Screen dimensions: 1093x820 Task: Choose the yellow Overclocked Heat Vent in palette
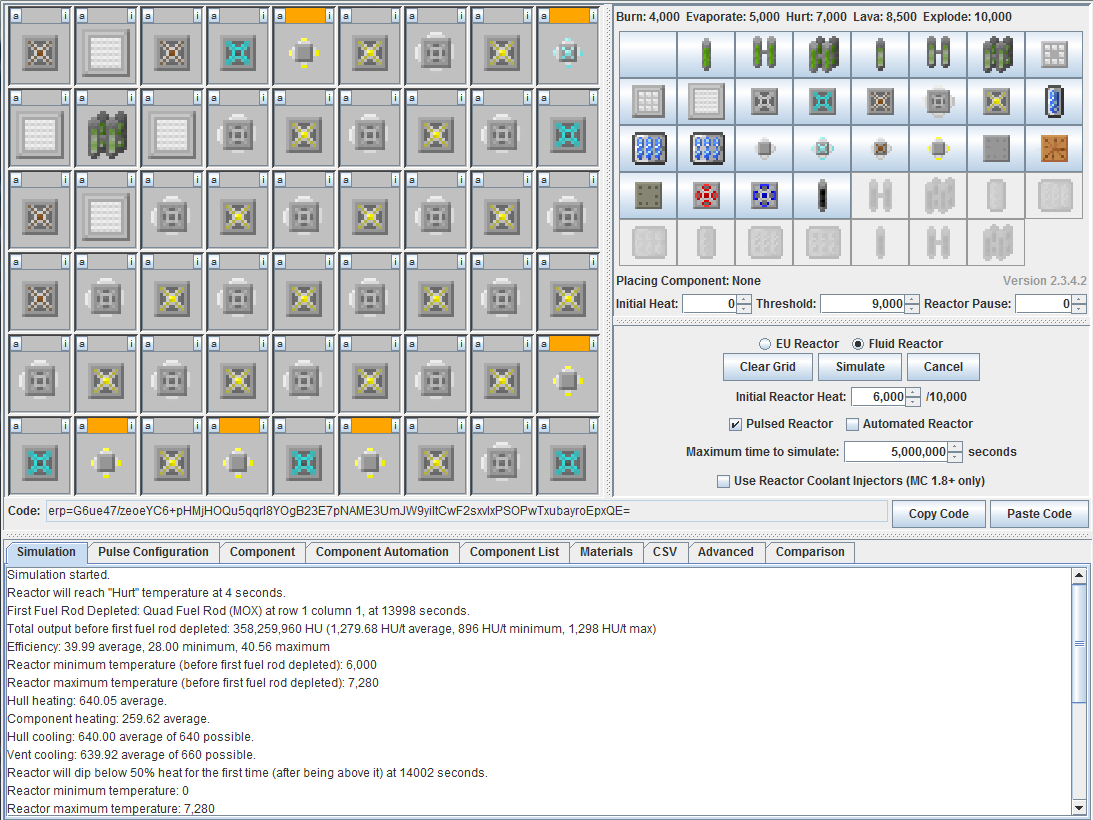[x=996, y=101]
